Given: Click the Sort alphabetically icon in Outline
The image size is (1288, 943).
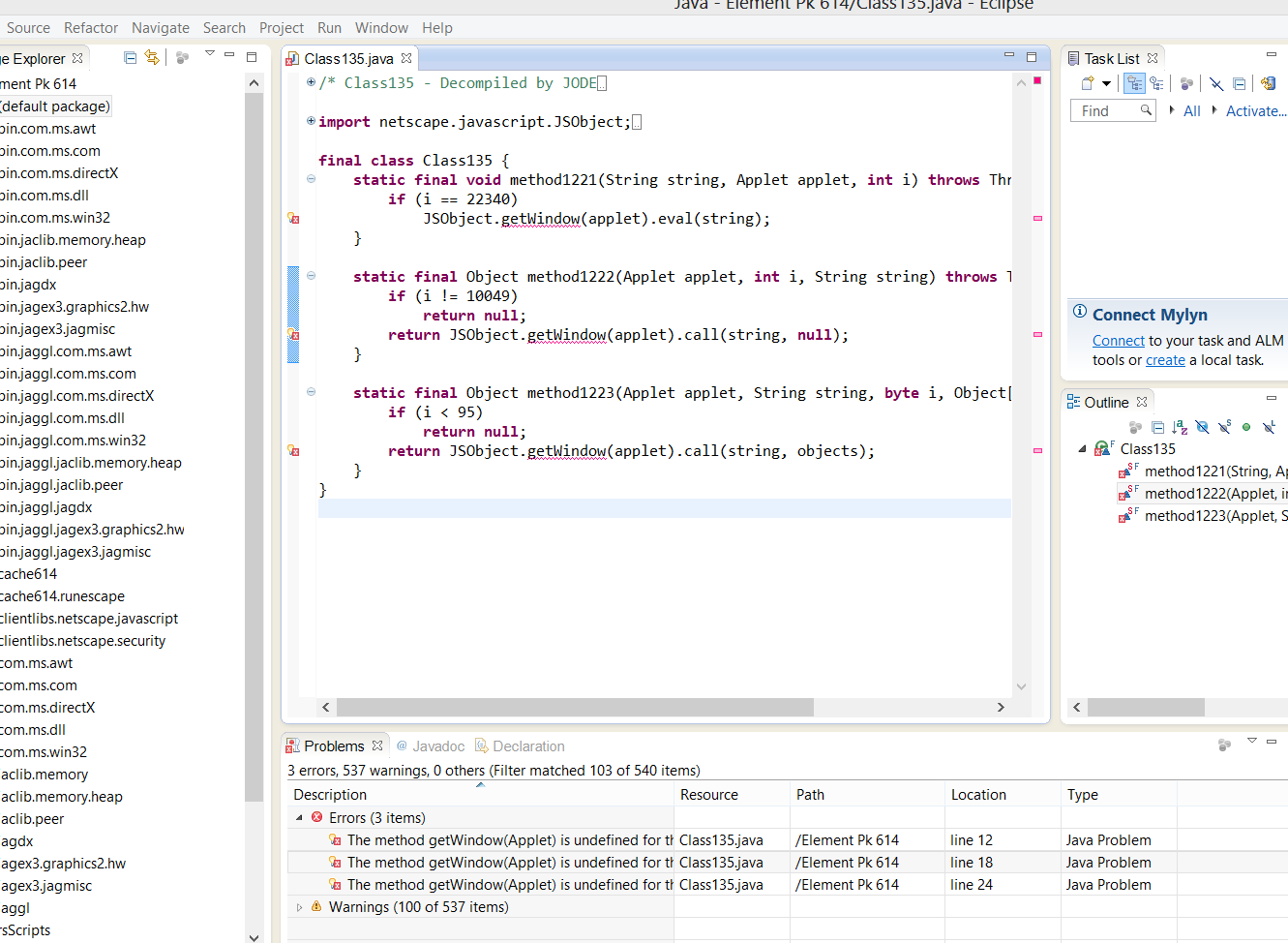Looking at the screenshot, I should pyautogui.click(x=1180, y=427).
